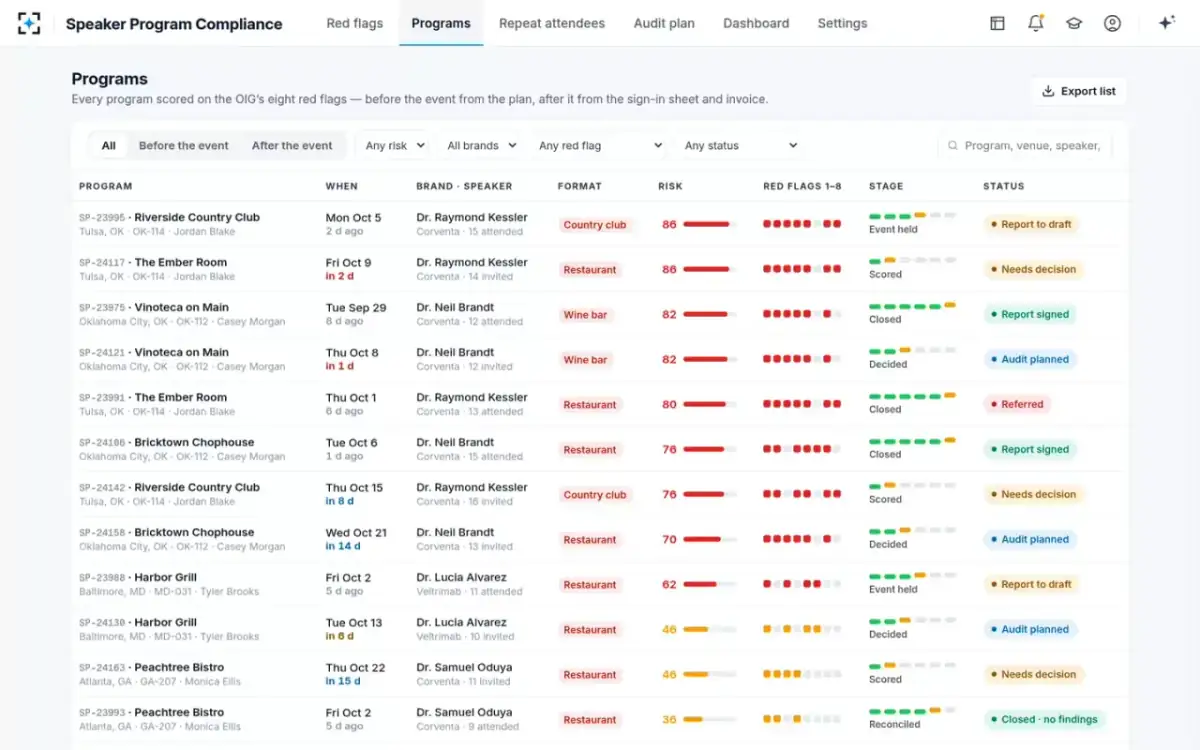Click Export list button
1200x750 pixels.
(1078, 91)
